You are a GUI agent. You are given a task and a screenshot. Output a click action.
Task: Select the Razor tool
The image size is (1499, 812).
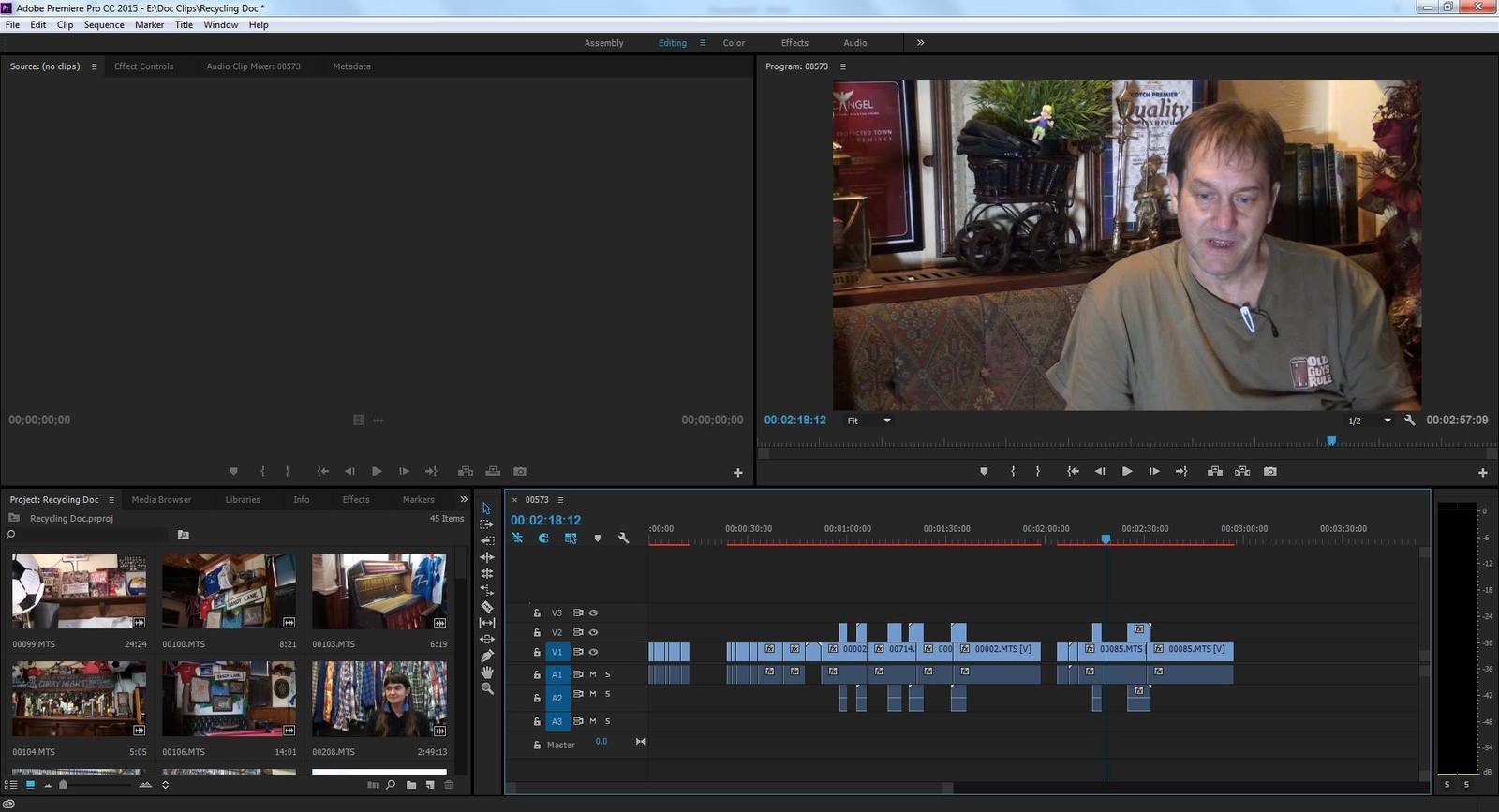pyautogui.click(x=487, y=607)
